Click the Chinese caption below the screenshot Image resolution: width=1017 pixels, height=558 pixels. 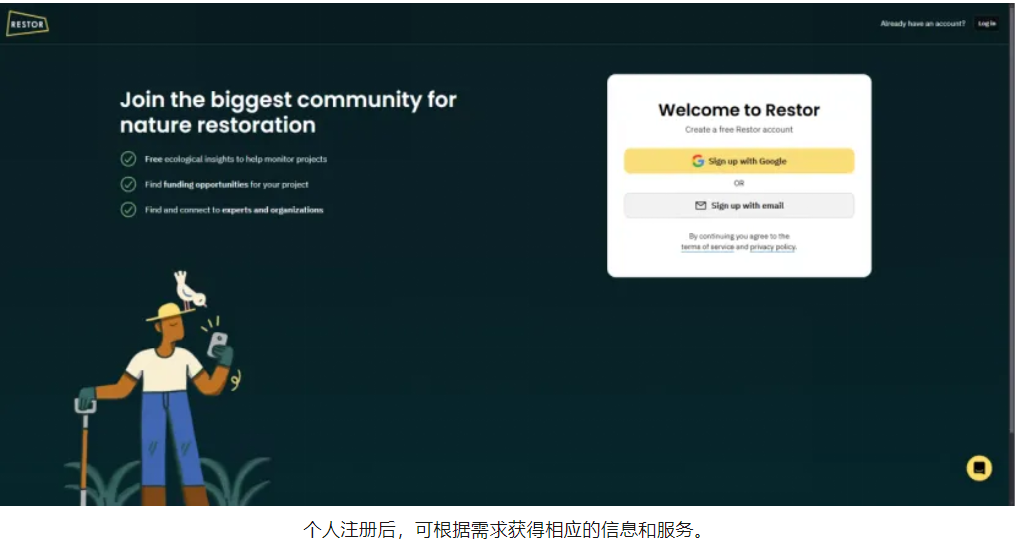pos(506,530)
